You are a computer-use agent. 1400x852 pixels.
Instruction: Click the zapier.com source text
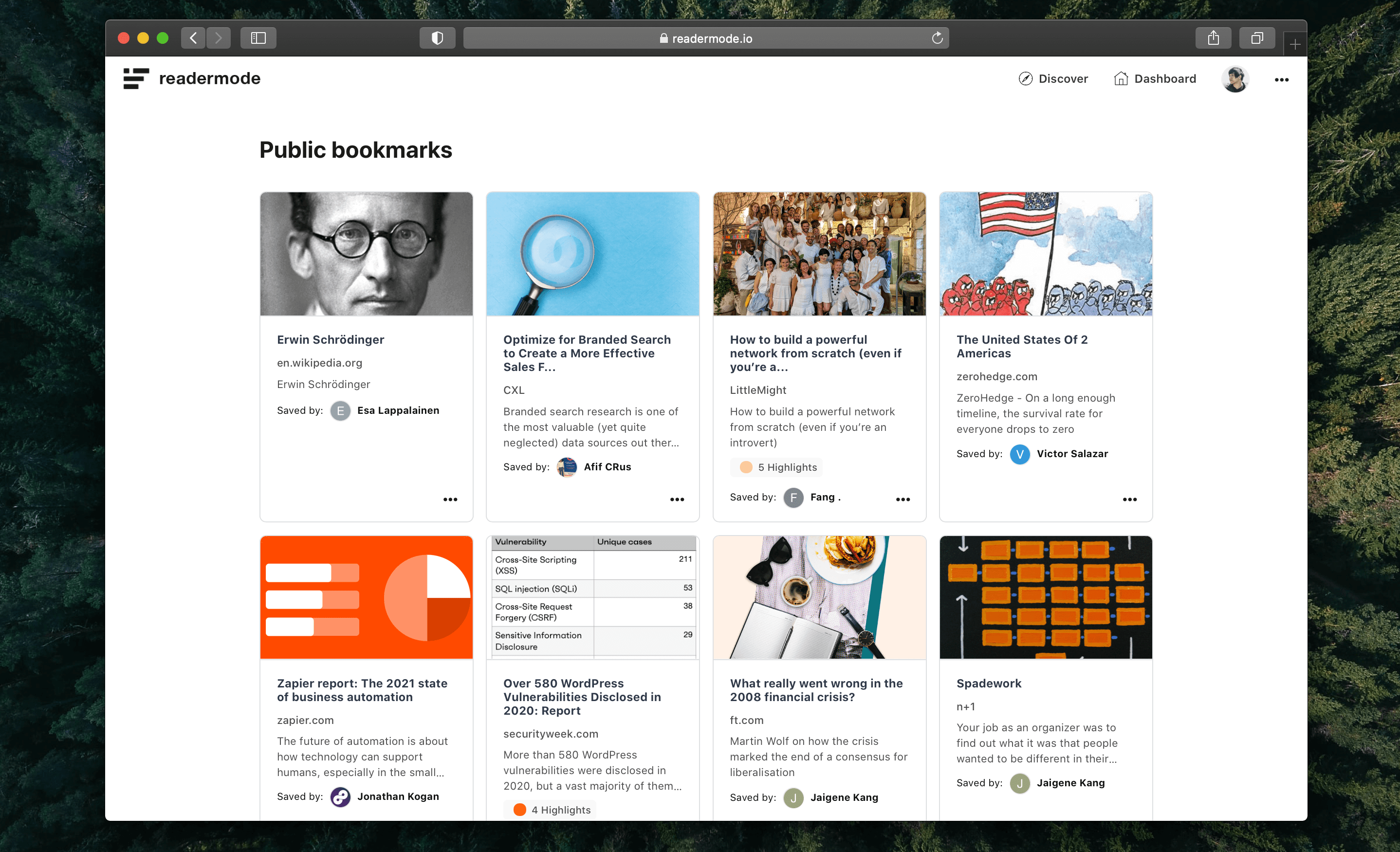click(x=305, y=720)
